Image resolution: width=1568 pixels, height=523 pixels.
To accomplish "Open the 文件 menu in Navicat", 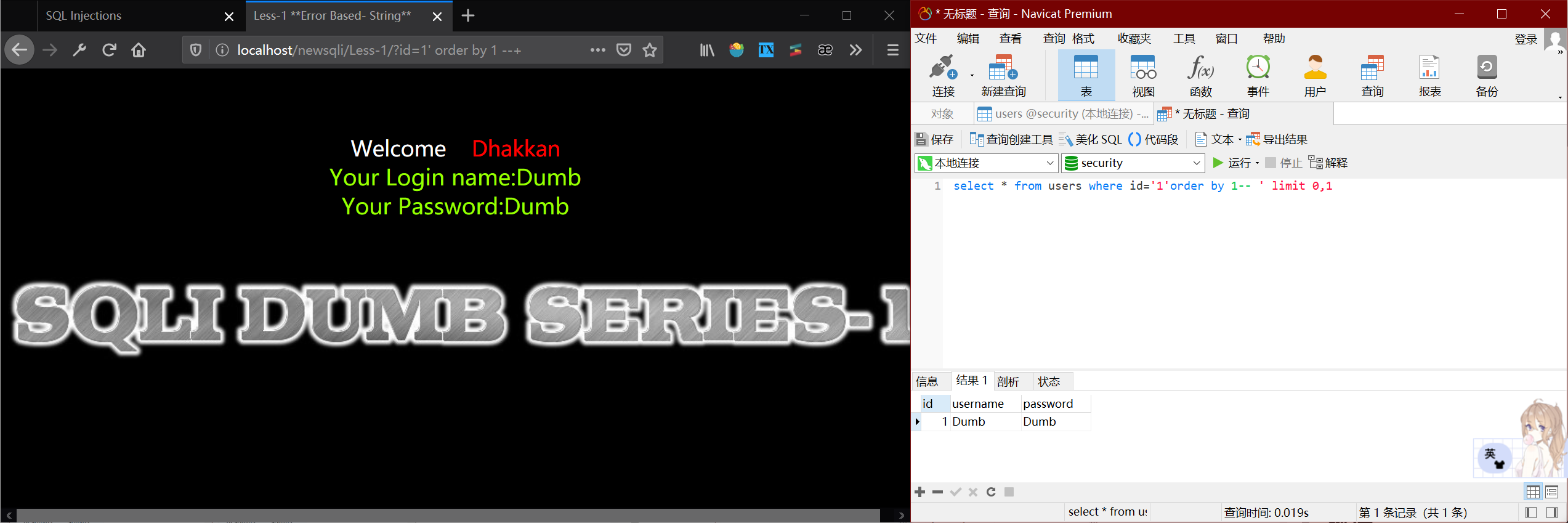I will tap(926, 39).
